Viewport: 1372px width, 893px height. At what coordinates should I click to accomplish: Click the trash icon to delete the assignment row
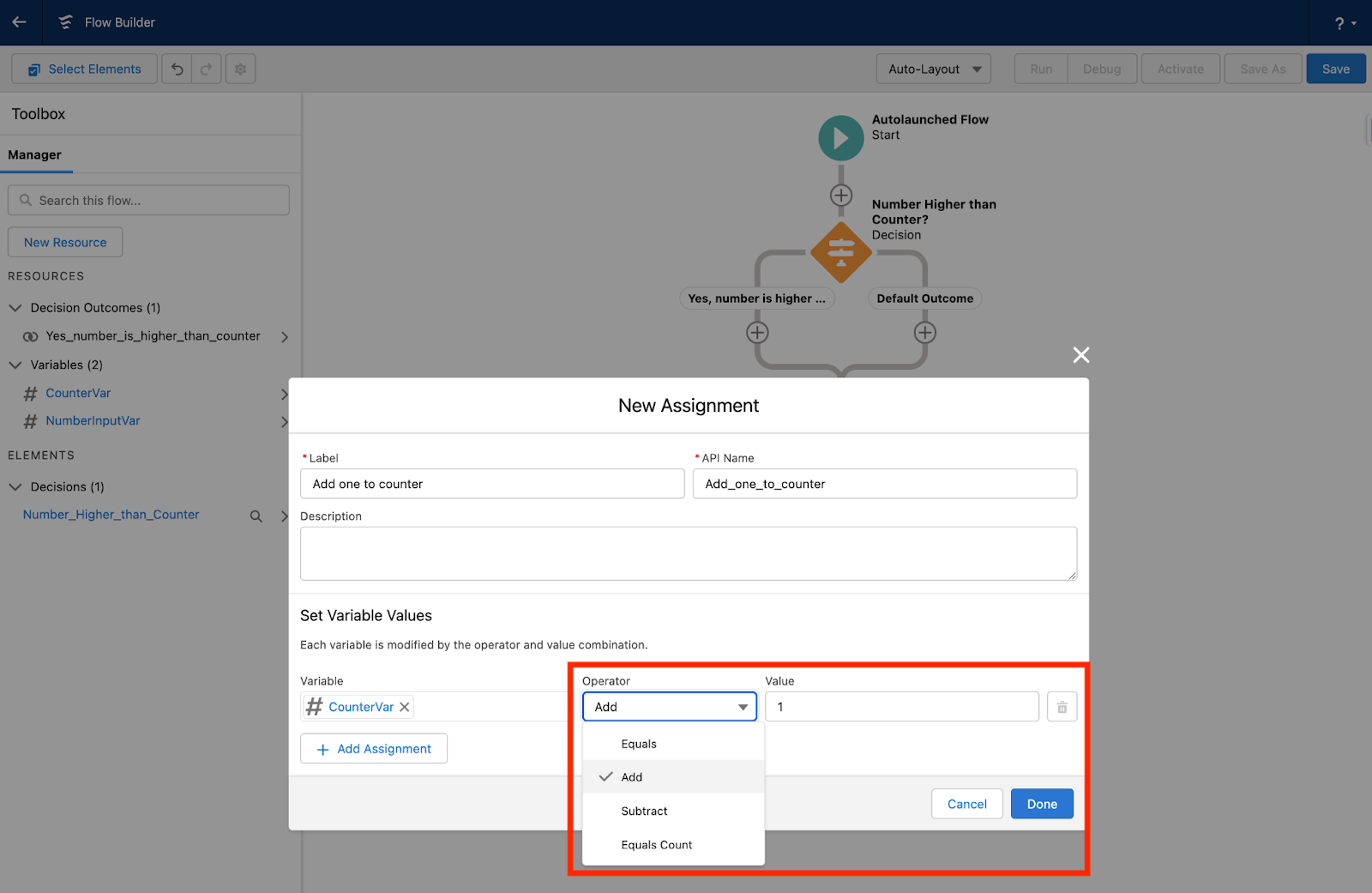click(1062, 706)
